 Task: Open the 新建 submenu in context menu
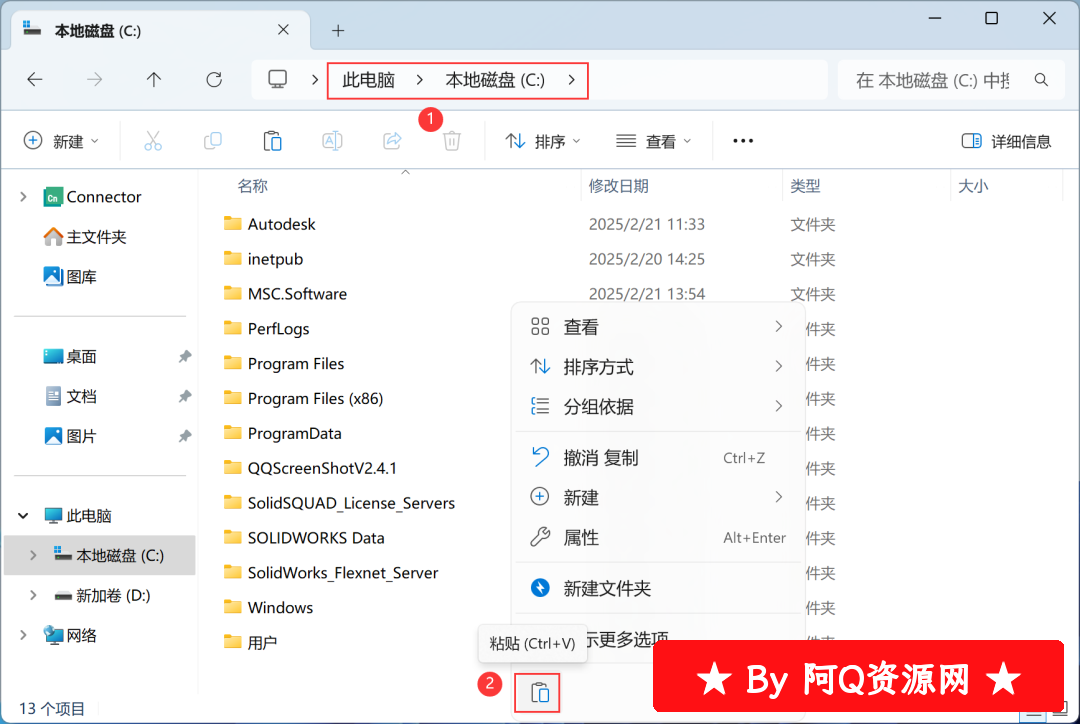(x=659, y=497)
